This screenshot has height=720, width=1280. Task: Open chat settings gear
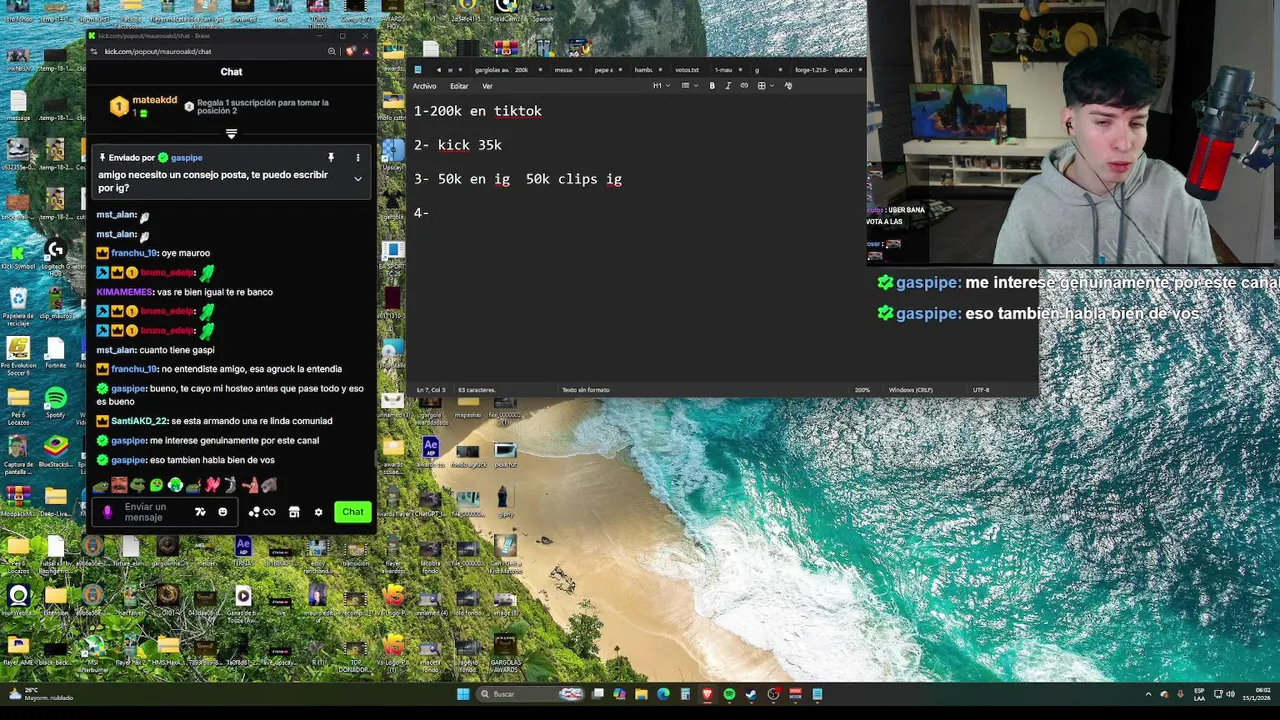click(318, 512)
